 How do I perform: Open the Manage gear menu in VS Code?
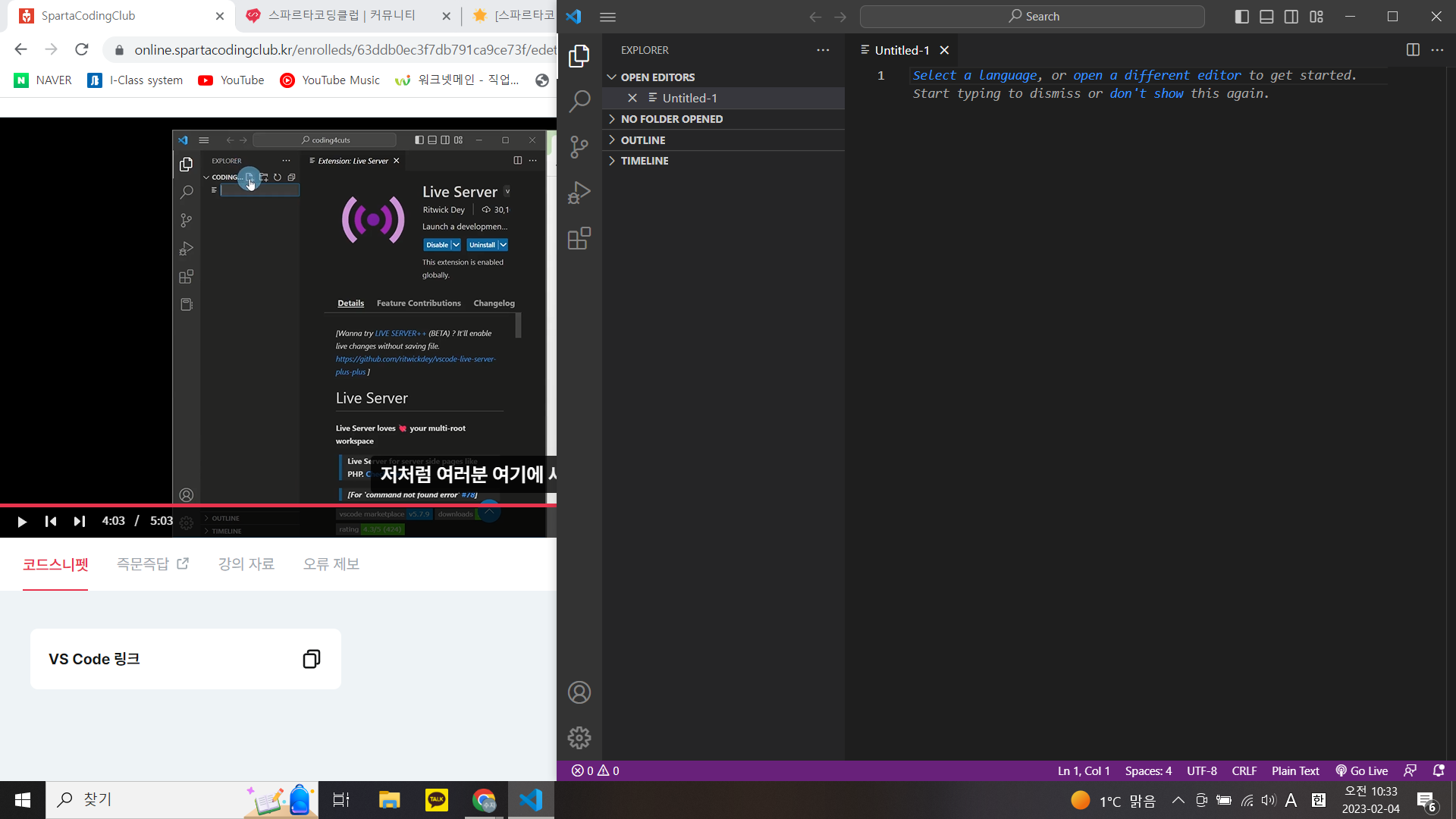click(579, 737)
